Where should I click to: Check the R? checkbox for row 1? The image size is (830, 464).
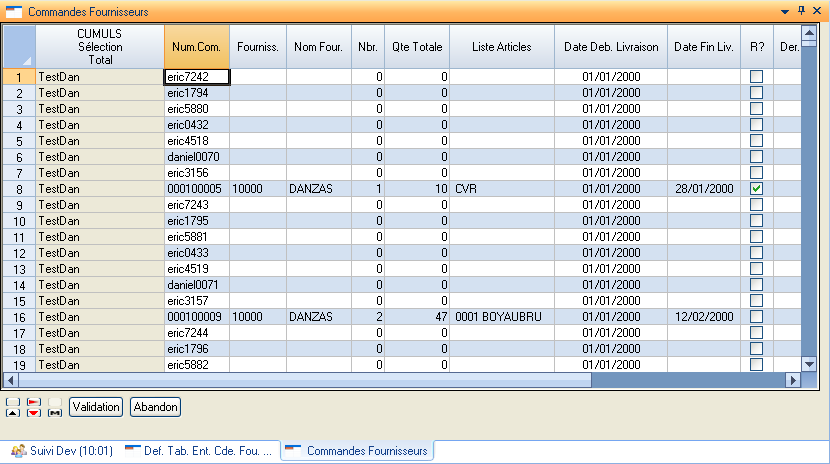click(x=757, y=76)
